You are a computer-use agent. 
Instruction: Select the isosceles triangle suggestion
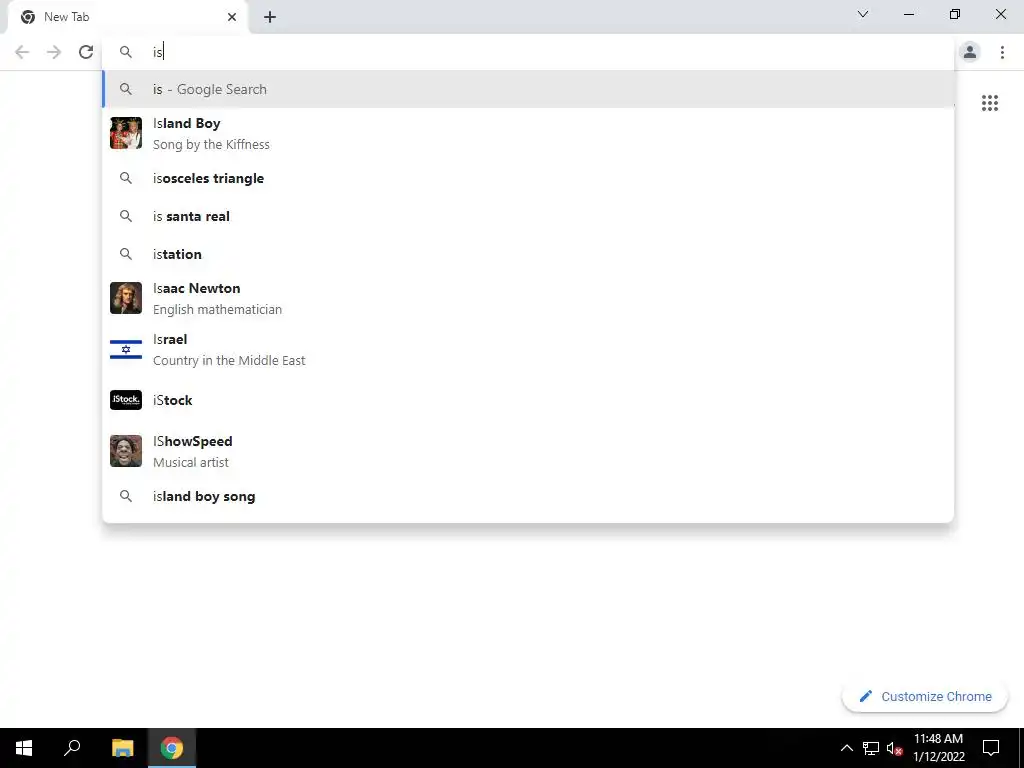[x=528, y=178]
